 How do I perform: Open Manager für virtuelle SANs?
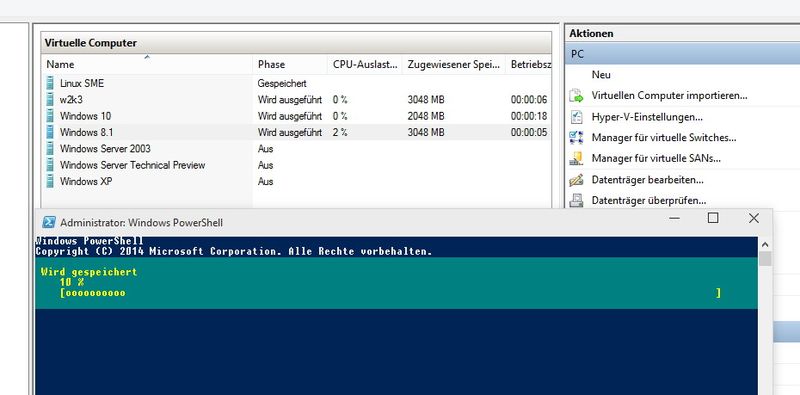(x=656, y=159)
